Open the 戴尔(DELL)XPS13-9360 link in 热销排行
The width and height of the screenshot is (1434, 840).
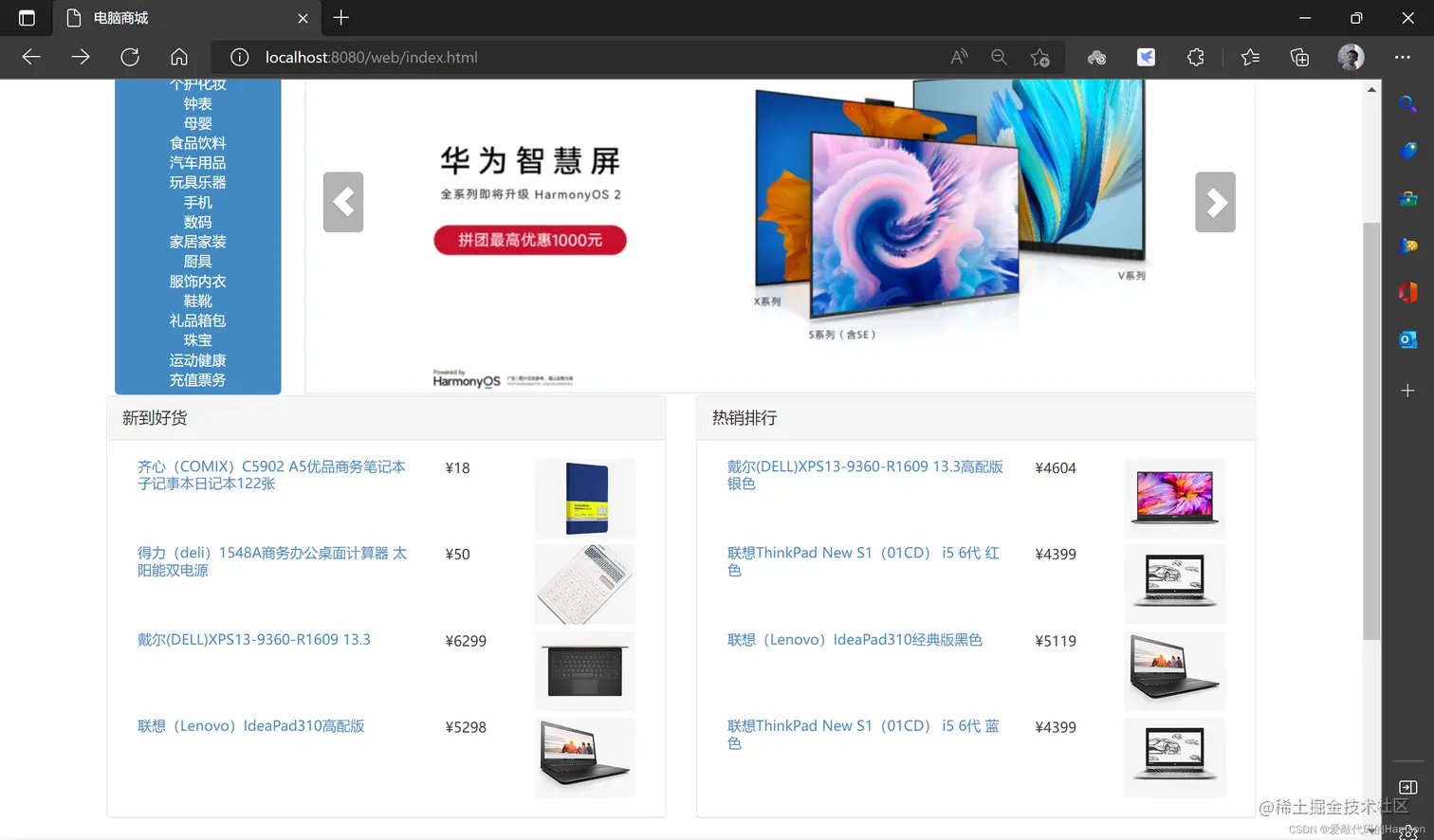(863, 475)
